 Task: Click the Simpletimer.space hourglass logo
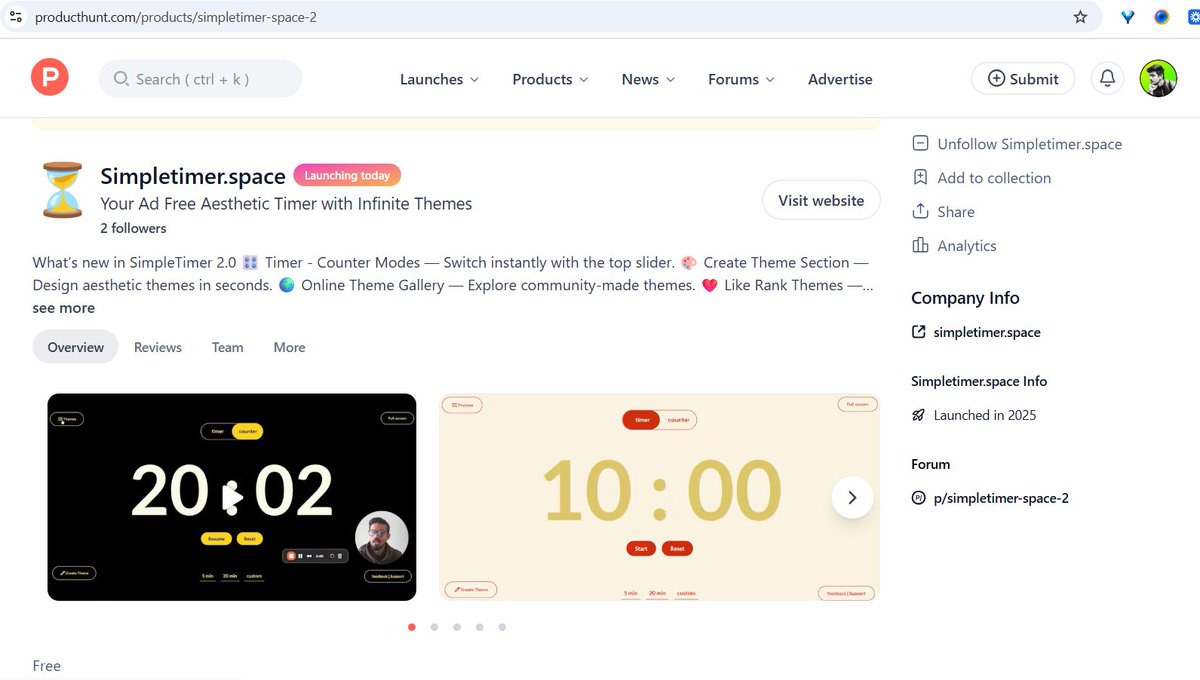tap(62, 190)
